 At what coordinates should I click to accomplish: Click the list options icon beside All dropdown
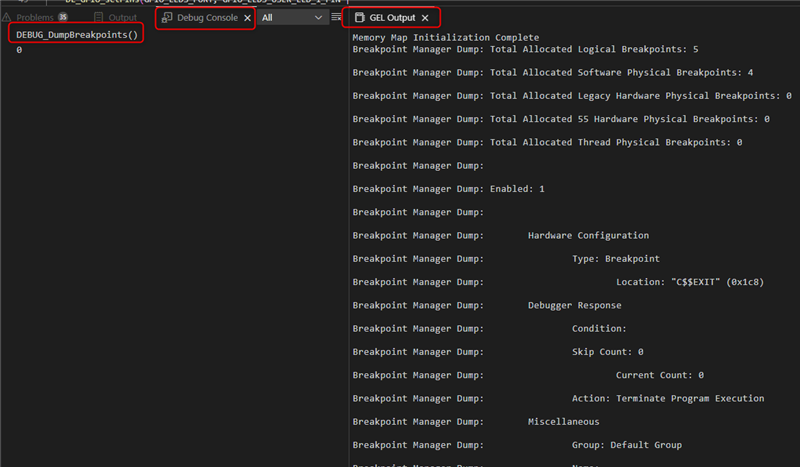[336, 17]
